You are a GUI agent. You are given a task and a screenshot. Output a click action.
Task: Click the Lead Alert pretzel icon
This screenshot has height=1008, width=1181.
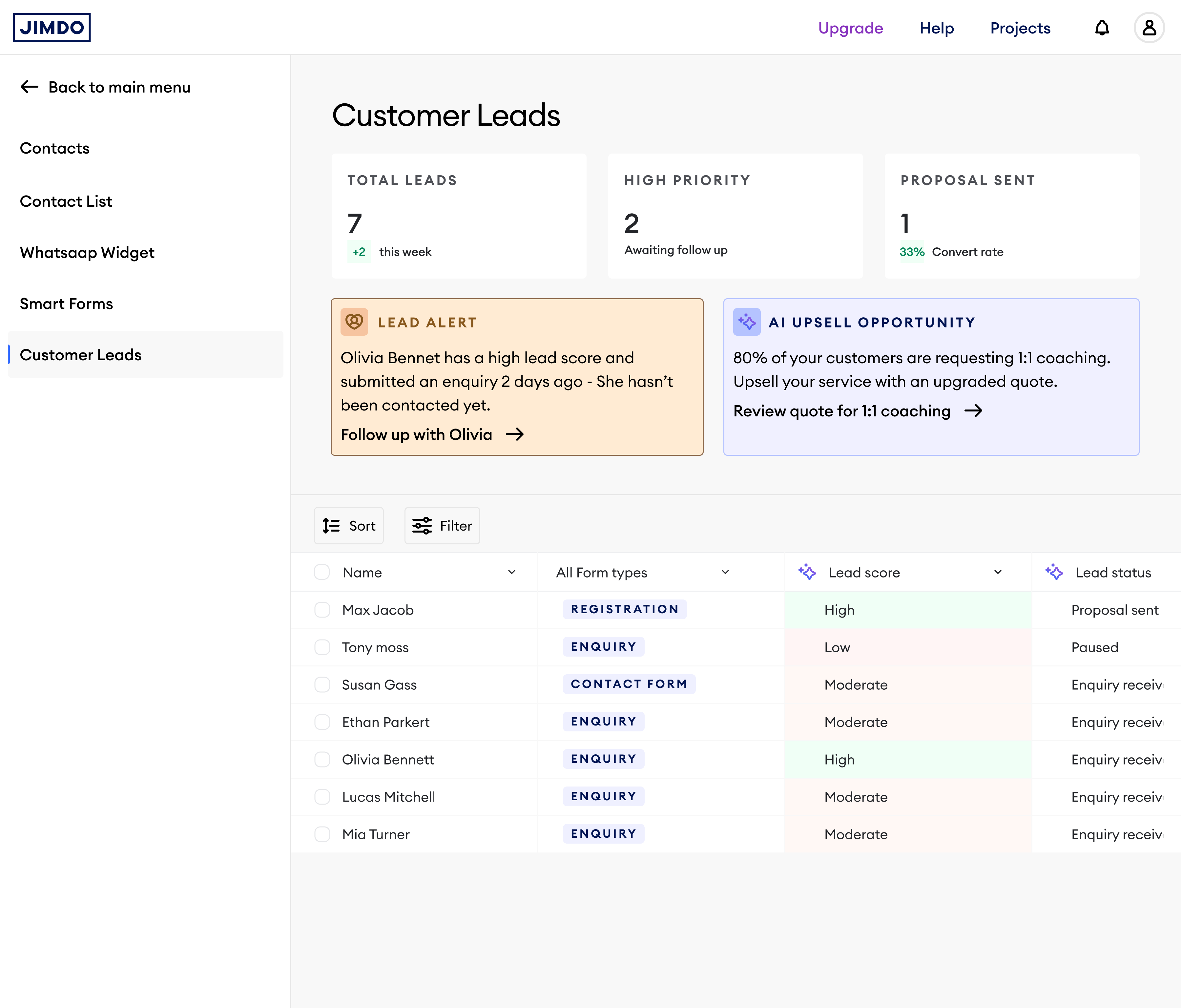[x=354, y=322]
